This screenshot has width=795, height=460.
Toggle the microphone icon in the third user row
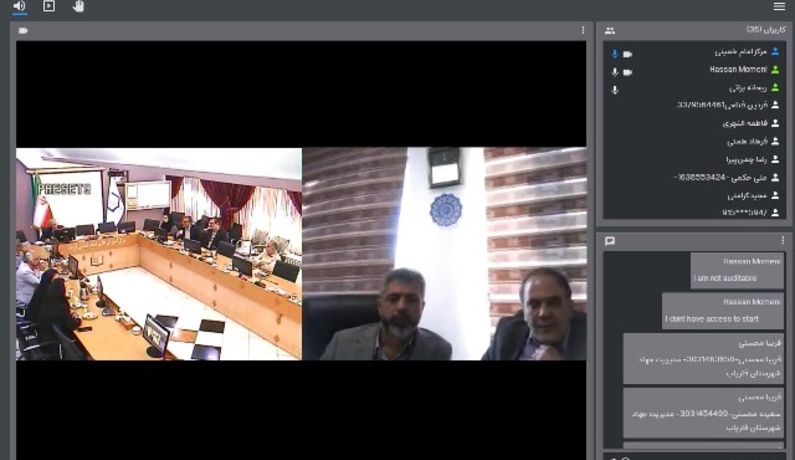[x=615, y=90]
